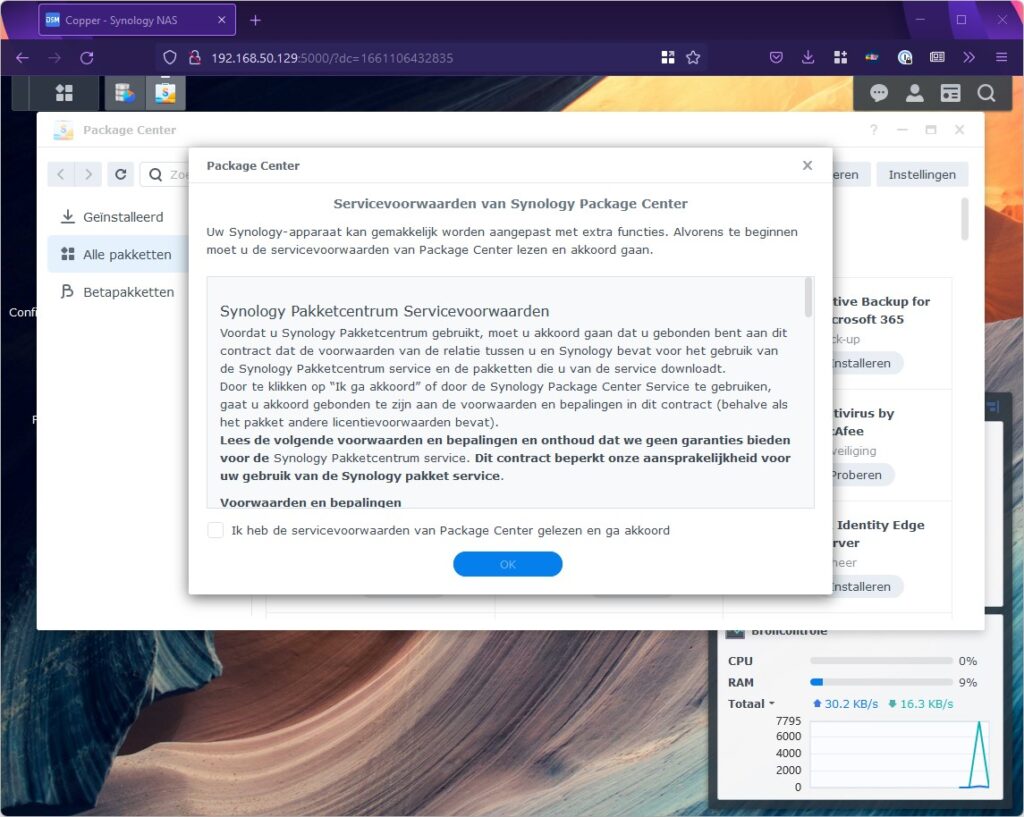Click the Package Center back arrow
Screen dimensions: 1024x817
pyautogui.click(x=61, y=174)
